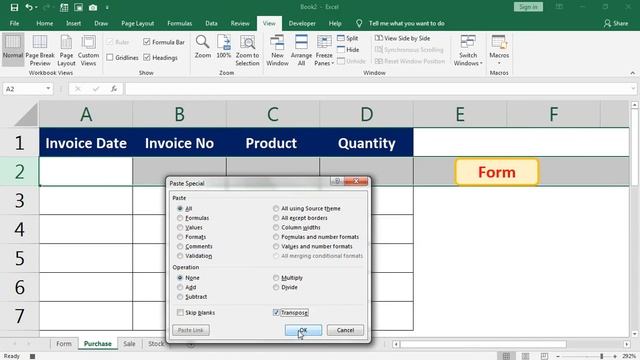The width and height of the screenshot is (640, 360).
Task: Open Custom Views dialog
Action: click(88, 51)
